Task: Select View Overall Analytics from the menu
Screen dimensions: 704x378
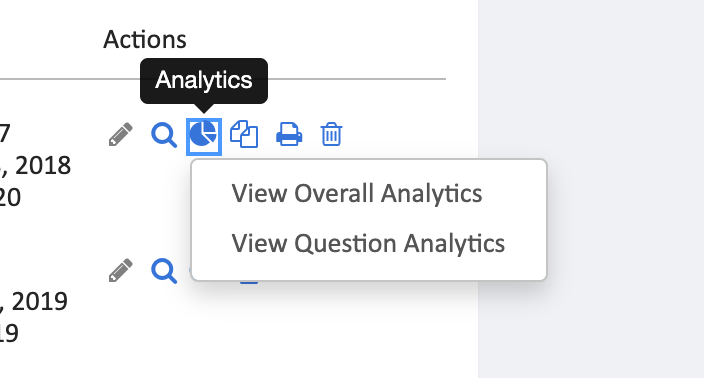Action: pyautogui.click(x=356, y=193)
